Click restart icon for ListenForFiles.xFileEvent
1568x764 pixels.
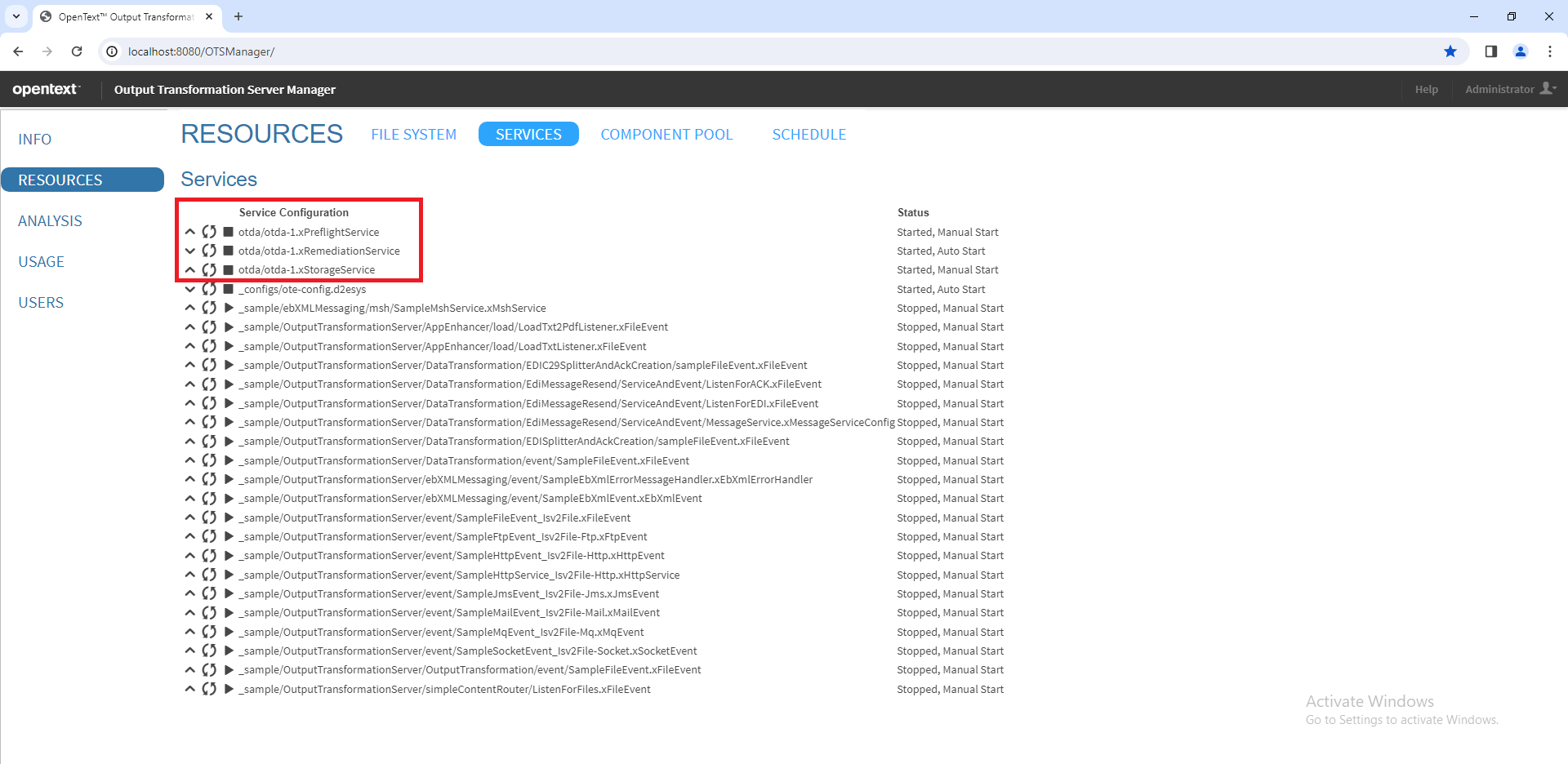coord(209,690)
